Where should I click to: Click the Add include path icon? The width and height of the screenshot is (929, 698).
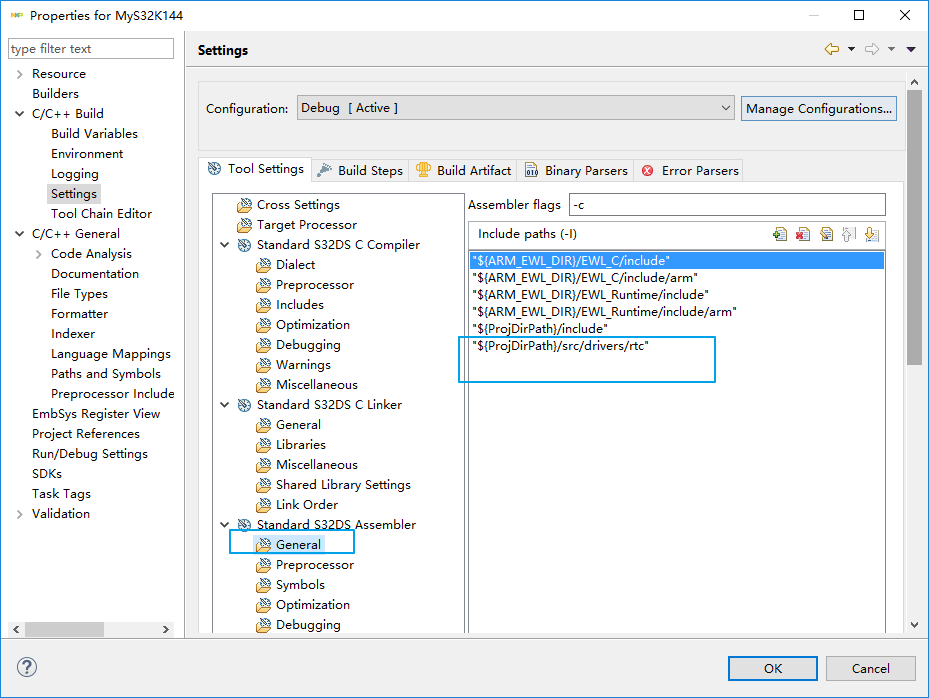tap(780, 234)
